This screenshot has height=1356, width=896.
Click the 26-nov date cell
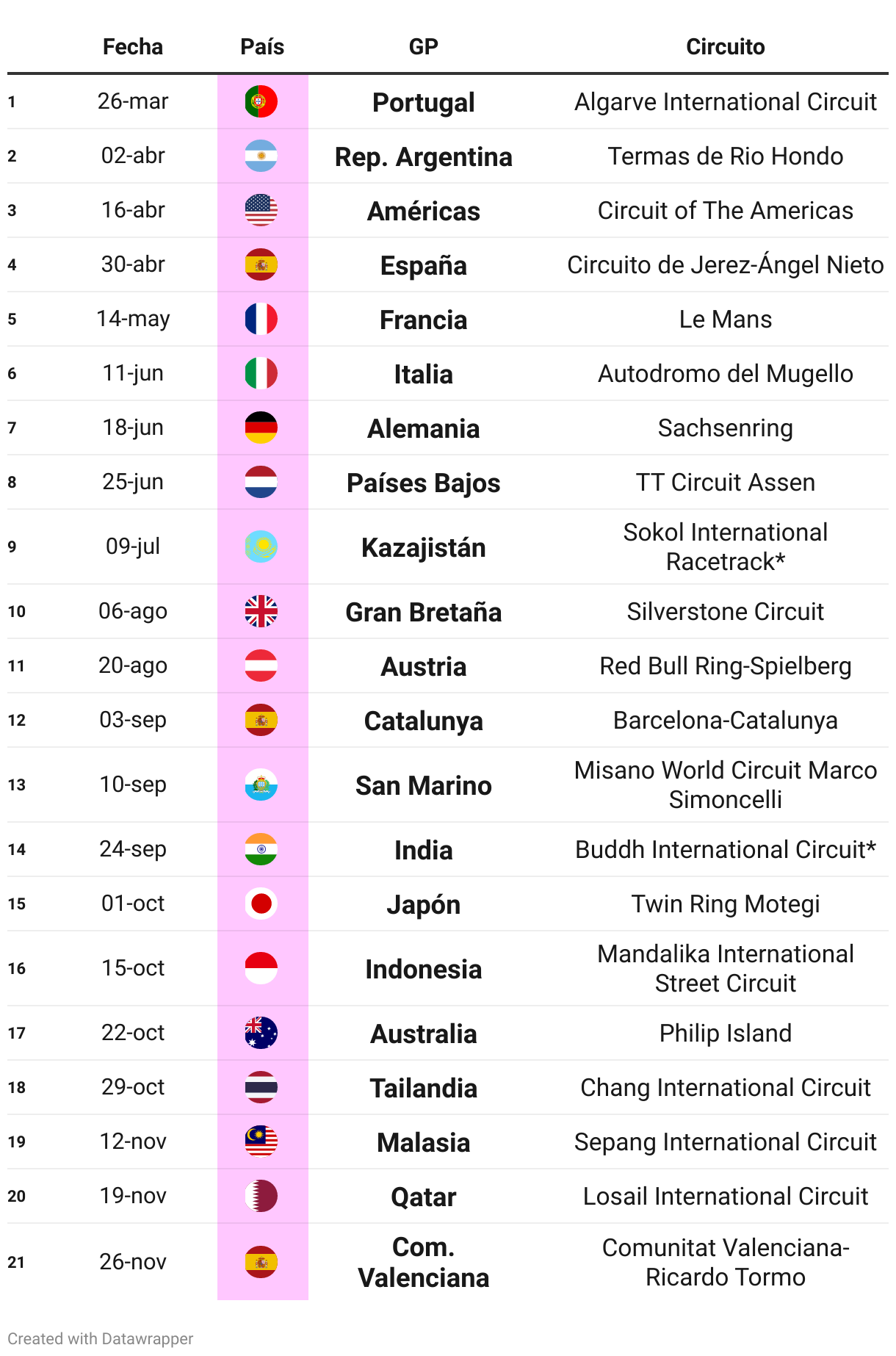pyautogui.click(x=133, y=1262)
